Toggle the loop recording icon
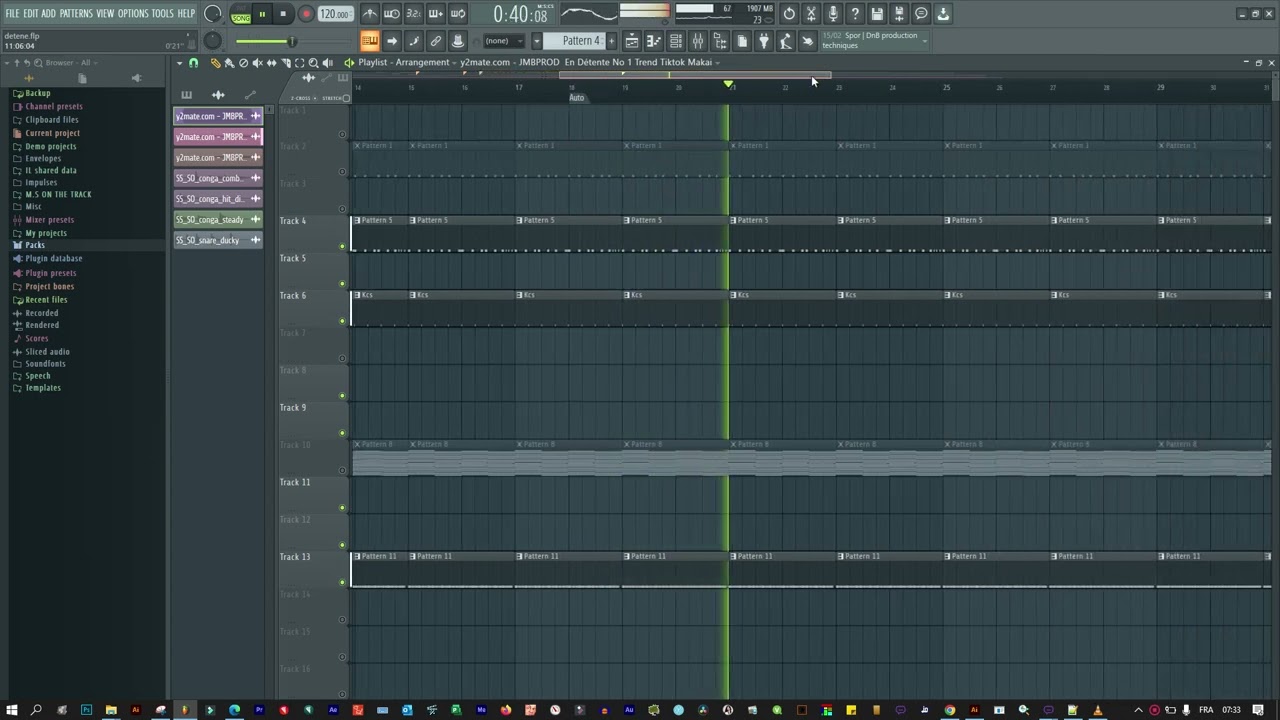This screenshot has height=720, width=1280. click(x=458, y=14)
